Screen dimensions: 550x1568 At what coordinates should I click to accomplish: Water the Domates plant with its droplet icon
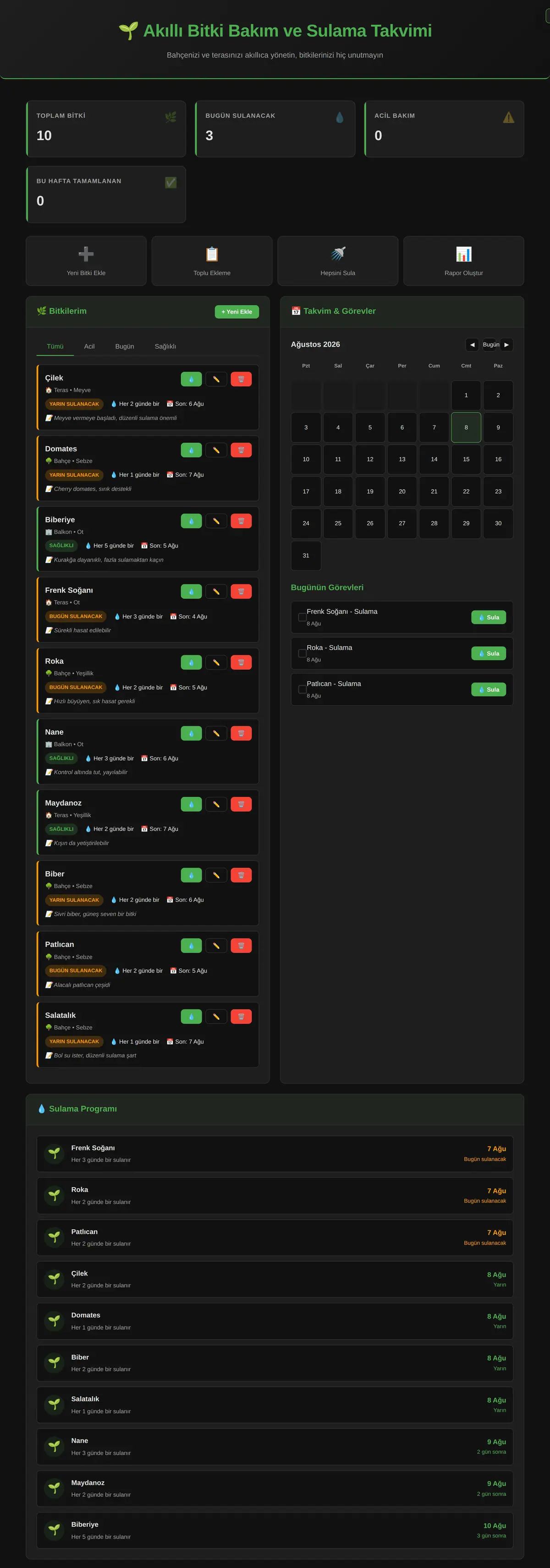191,450
